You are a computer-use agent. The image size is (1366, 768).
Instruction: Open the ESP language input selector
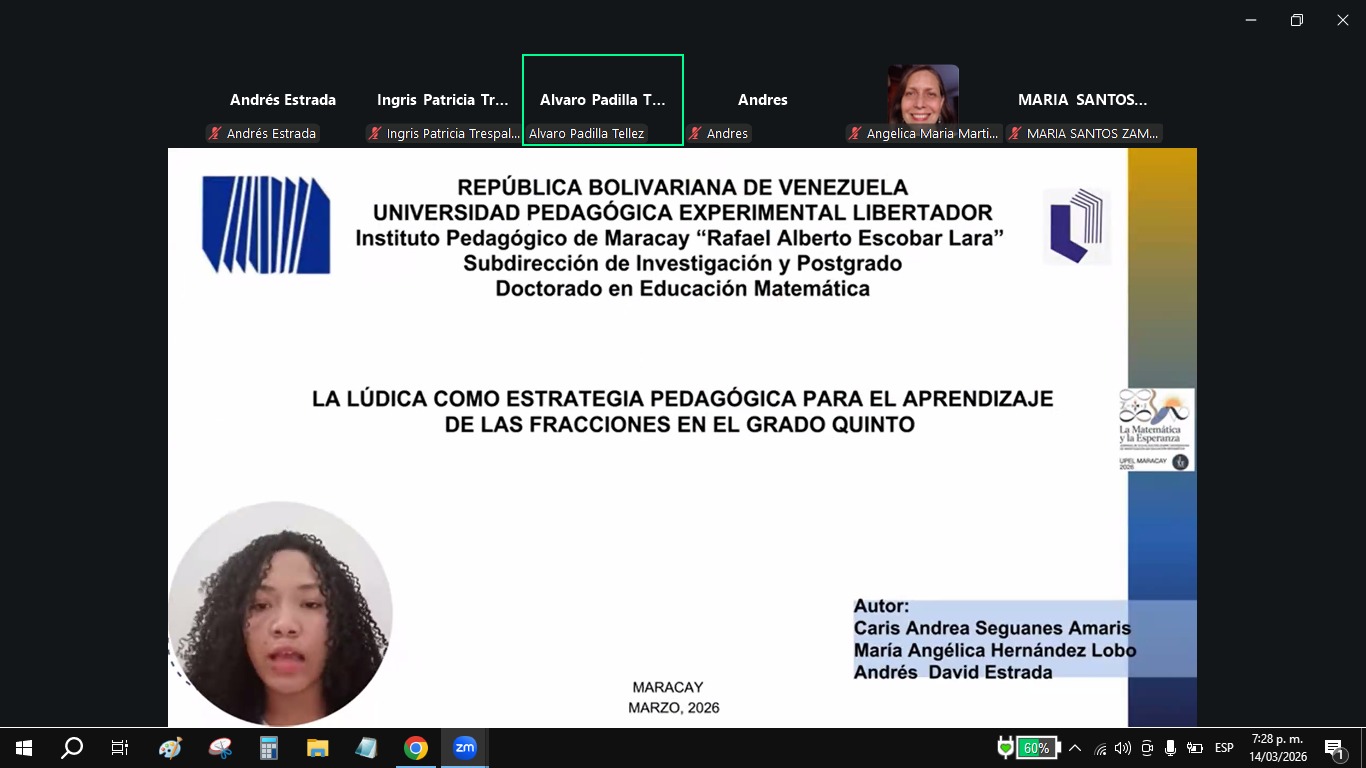point(1224,748)
